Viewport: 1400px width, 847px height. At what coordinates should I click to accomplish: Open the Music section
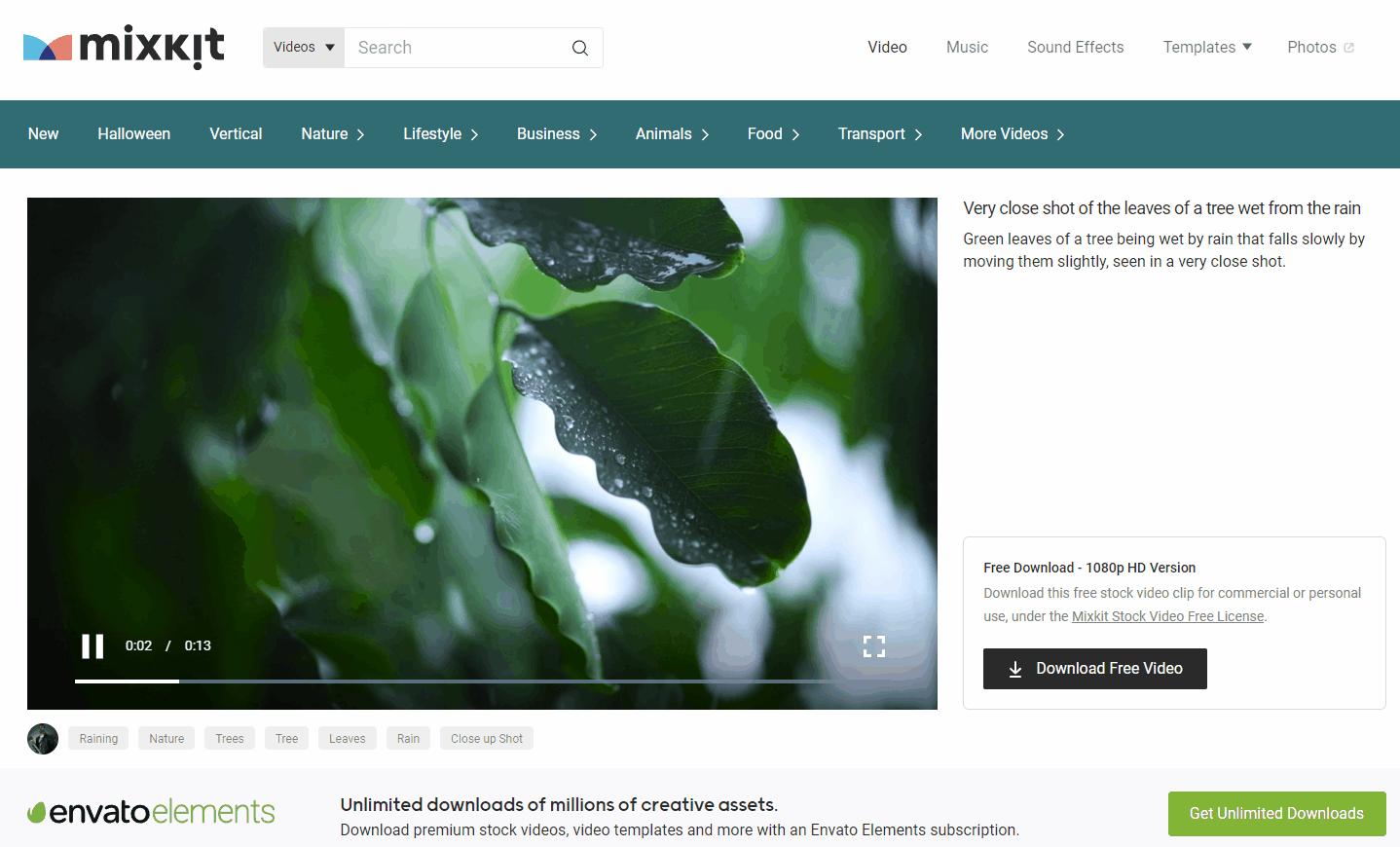point(967,47)
